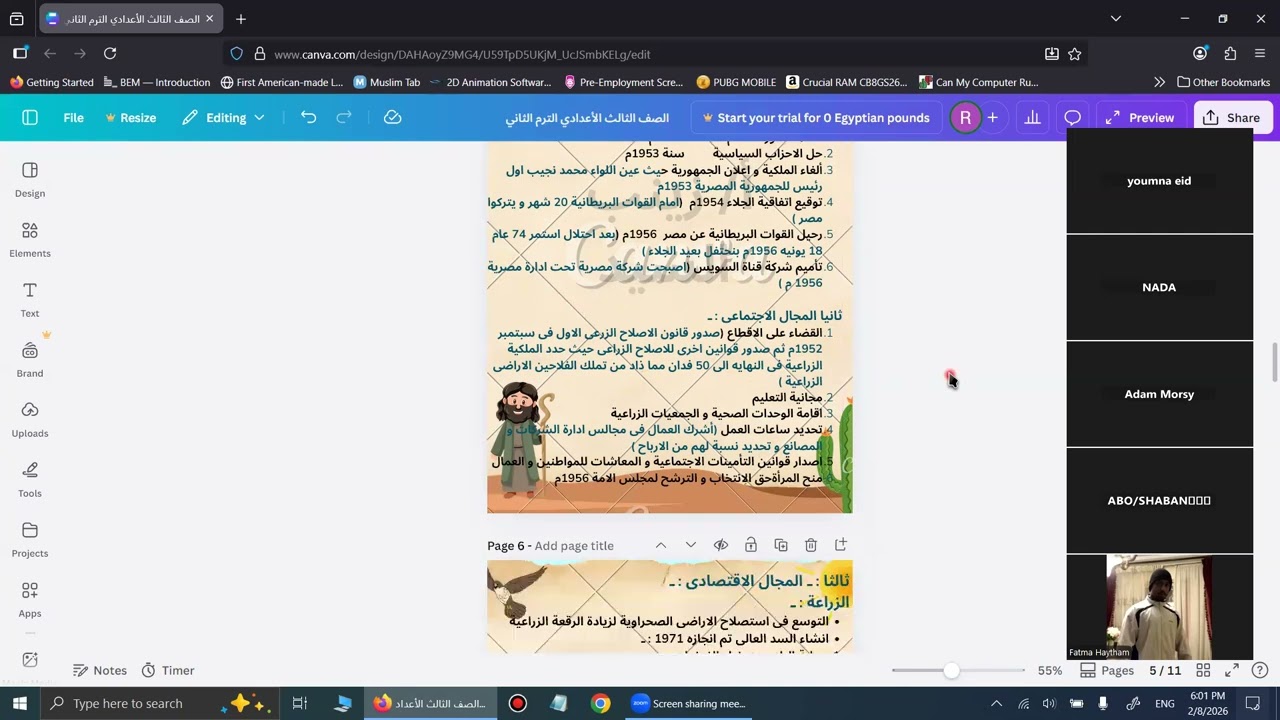Open the File menu
This screenshot has height=720, width=1280.
point(74,118)
